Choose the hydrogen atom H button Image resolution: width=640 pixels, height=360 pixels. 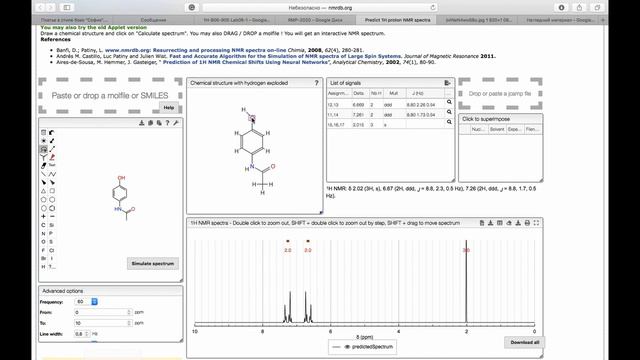pos(43,267)
